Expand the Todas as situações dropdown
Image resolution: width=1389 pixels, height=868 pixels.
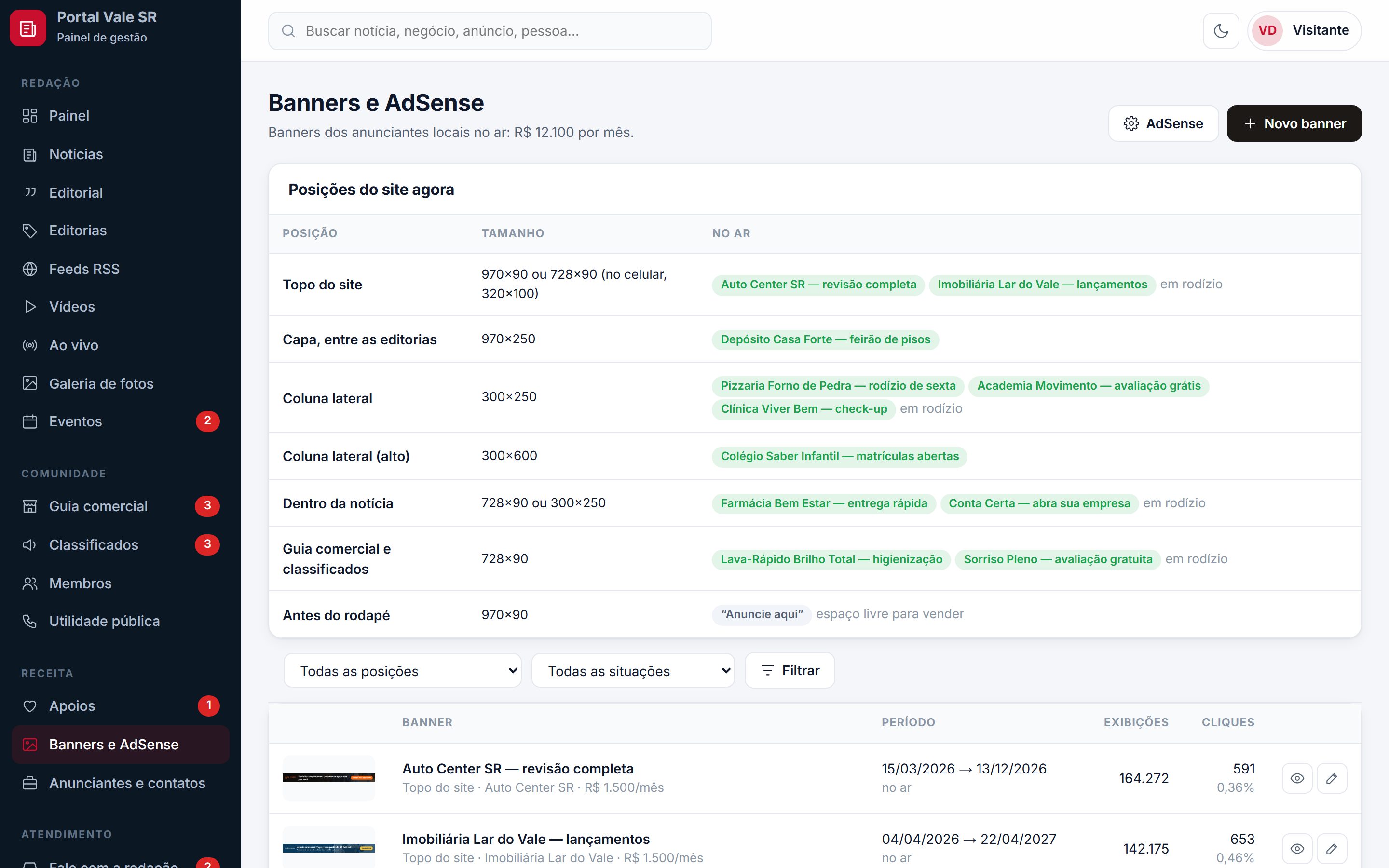[632, 670]
